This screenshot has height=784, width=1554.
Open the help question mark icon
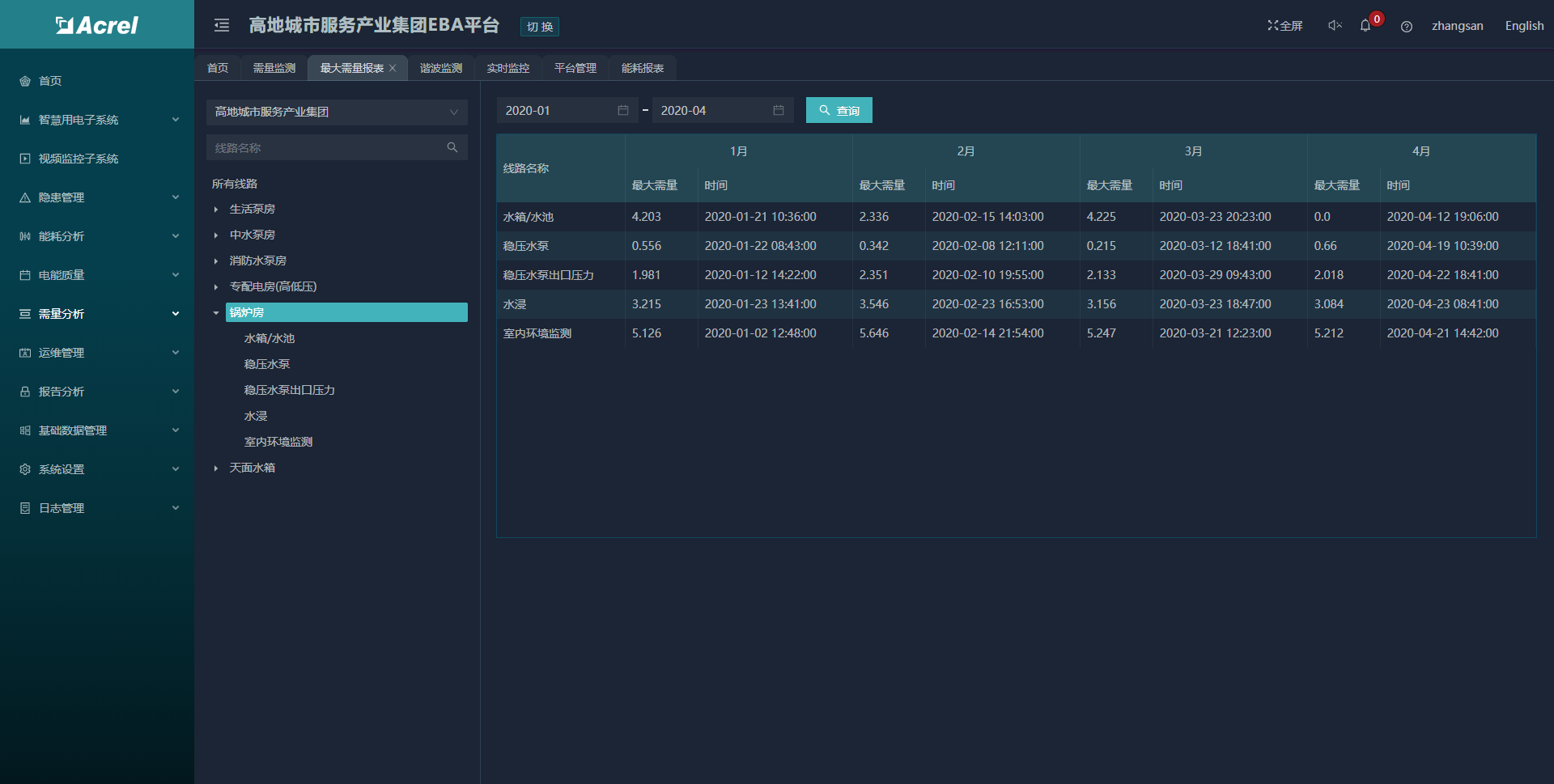coord(1407,27)
